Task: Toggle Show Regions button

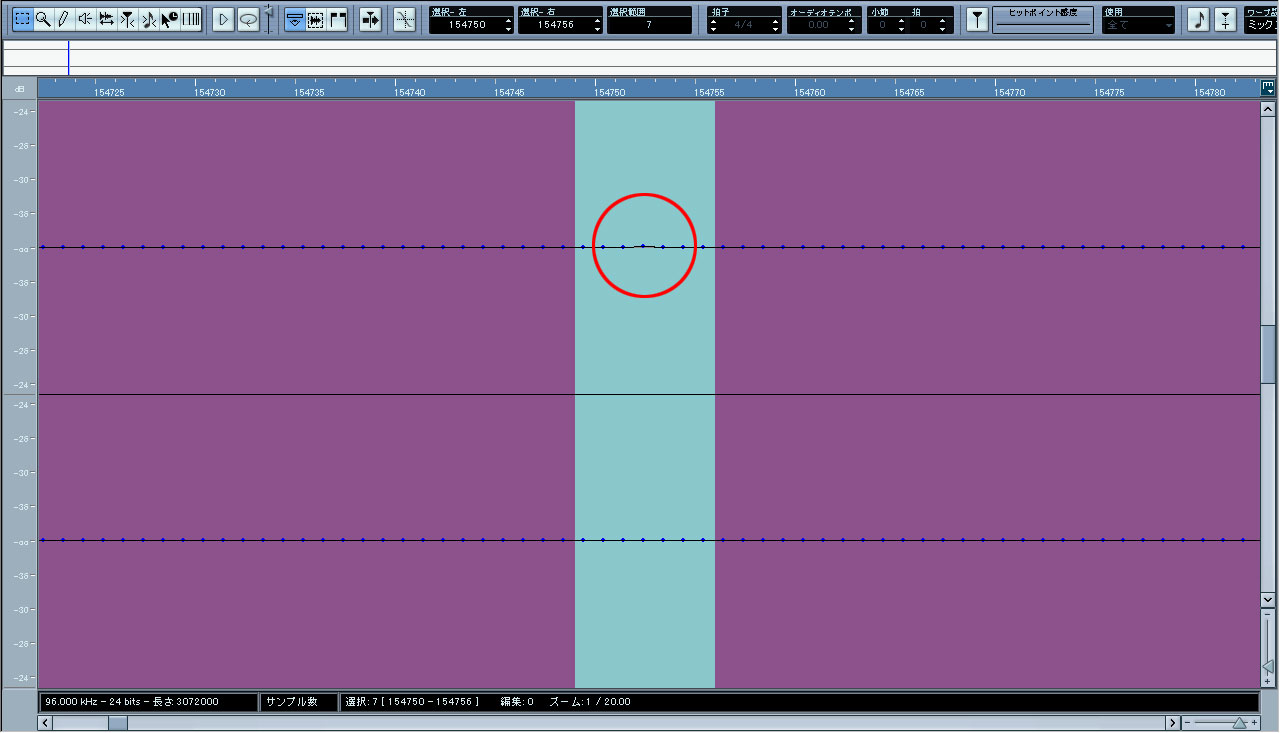Action: (x=316, y=19)
